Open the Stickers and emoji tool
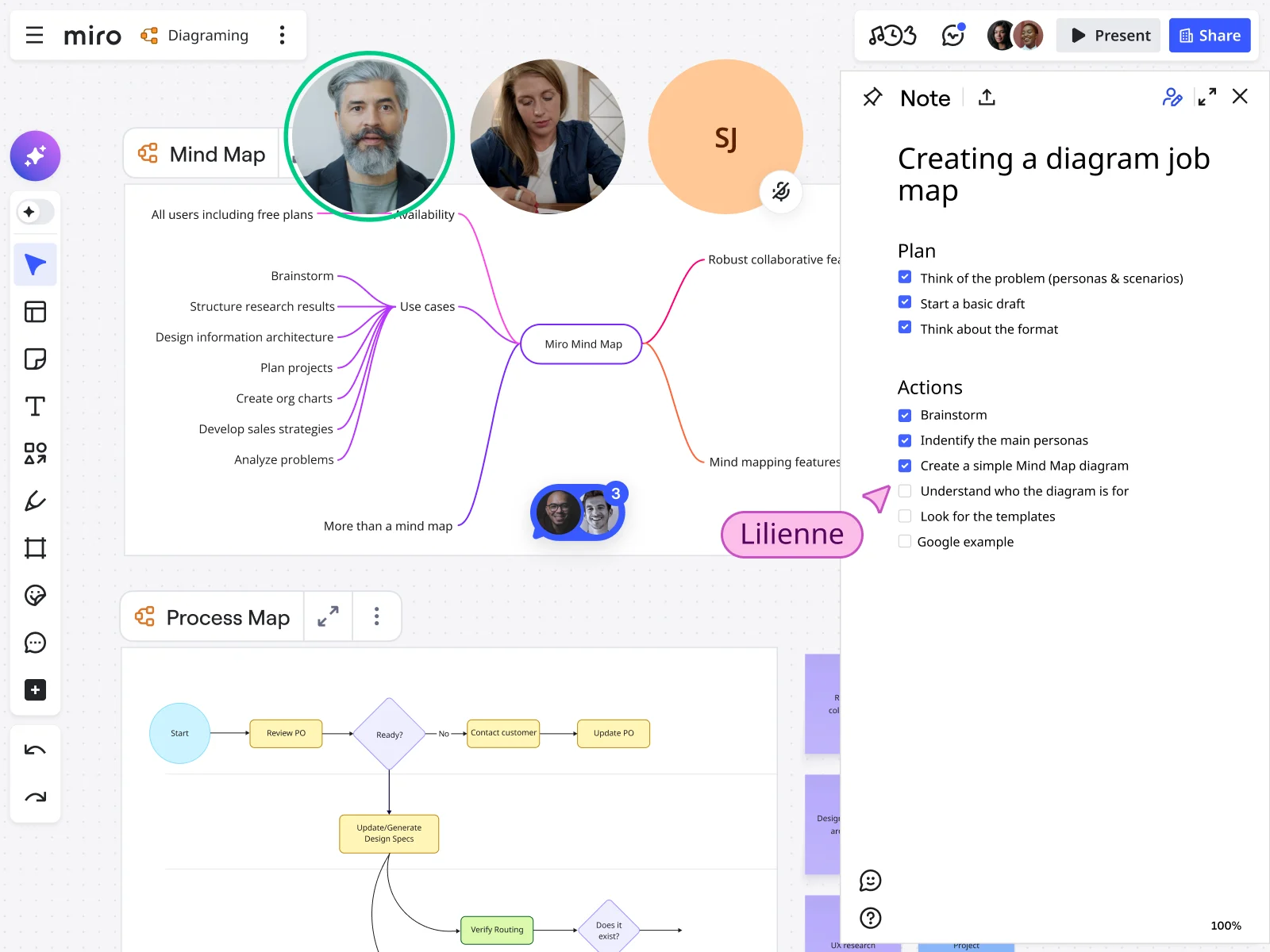The width and height of the screenshot is (1270, 952). (35, 595)
